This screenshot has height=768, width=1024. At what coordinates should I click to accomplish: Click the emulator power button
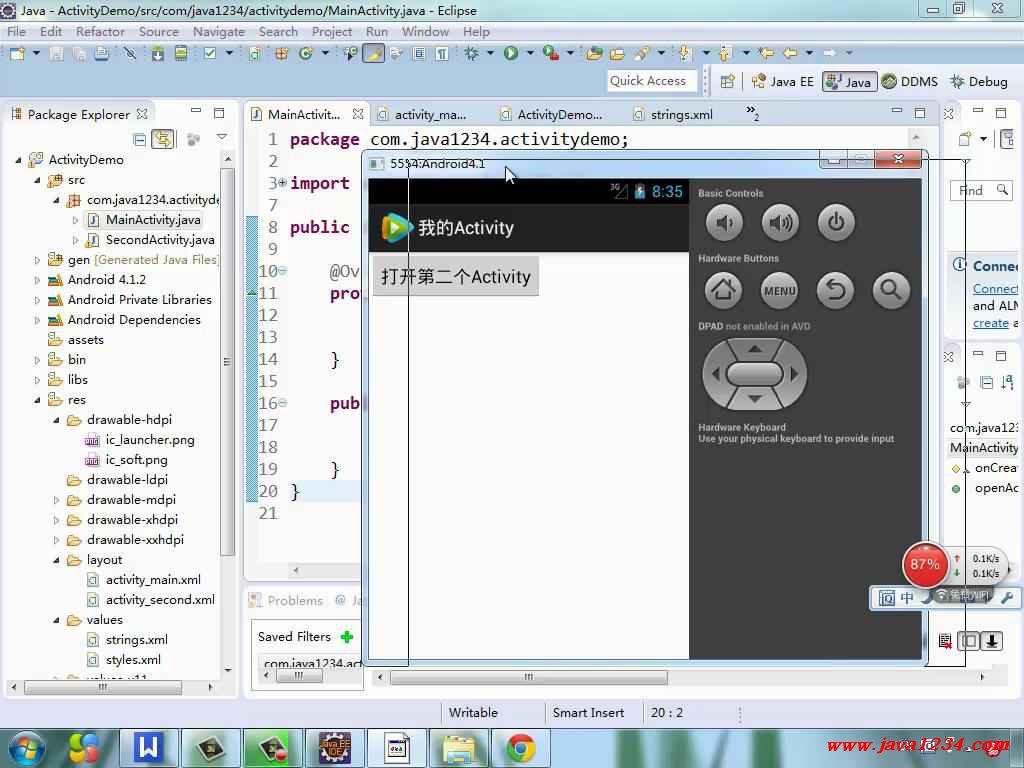click(836, 223)
